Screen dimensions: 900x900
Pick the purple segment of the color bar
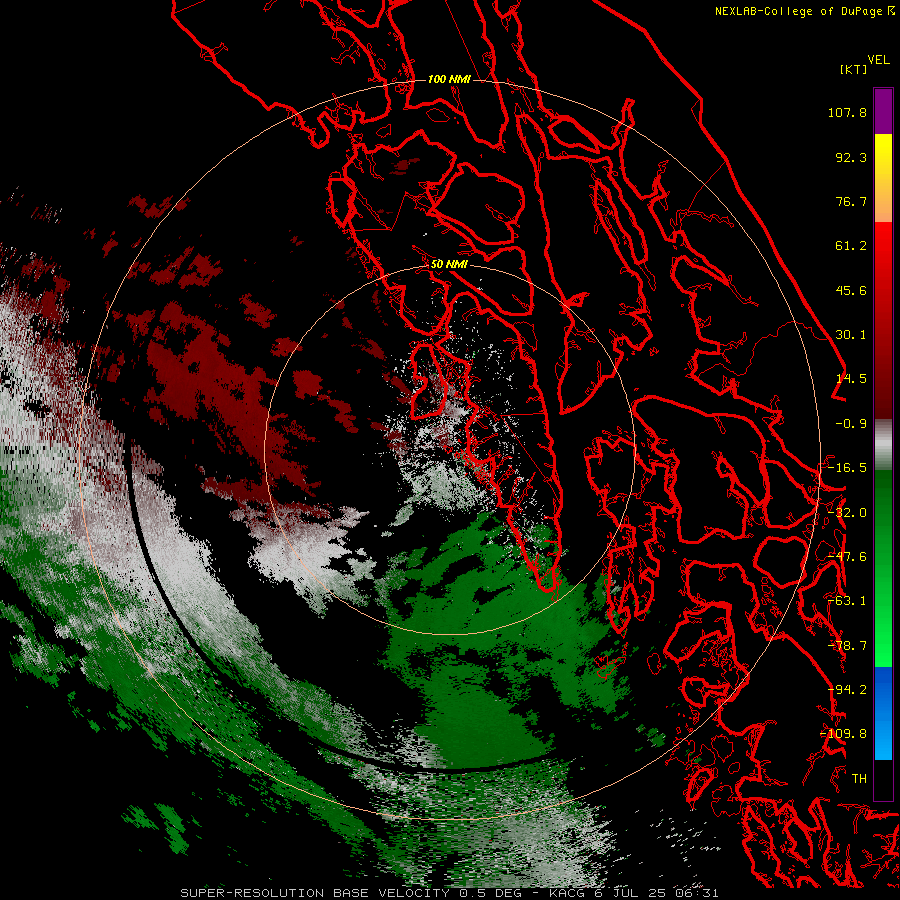pos(883,112)
